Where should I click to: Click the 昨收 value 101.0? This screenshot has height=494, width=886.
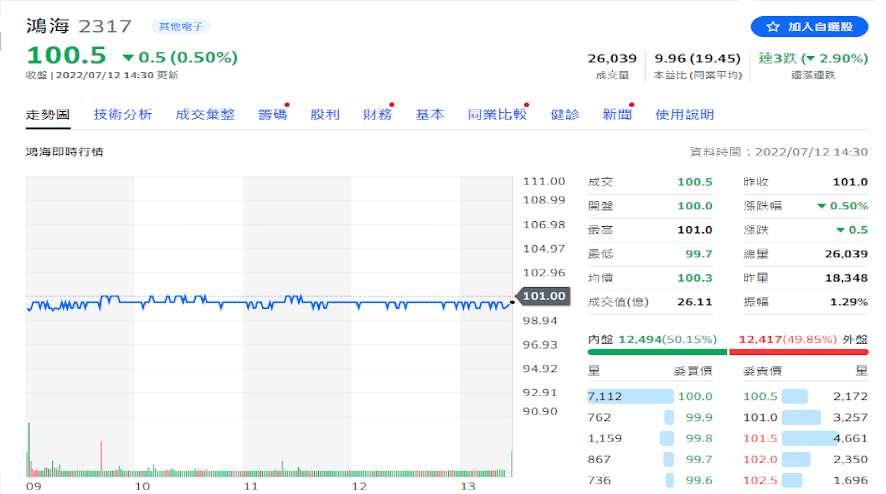coord(850,182)
